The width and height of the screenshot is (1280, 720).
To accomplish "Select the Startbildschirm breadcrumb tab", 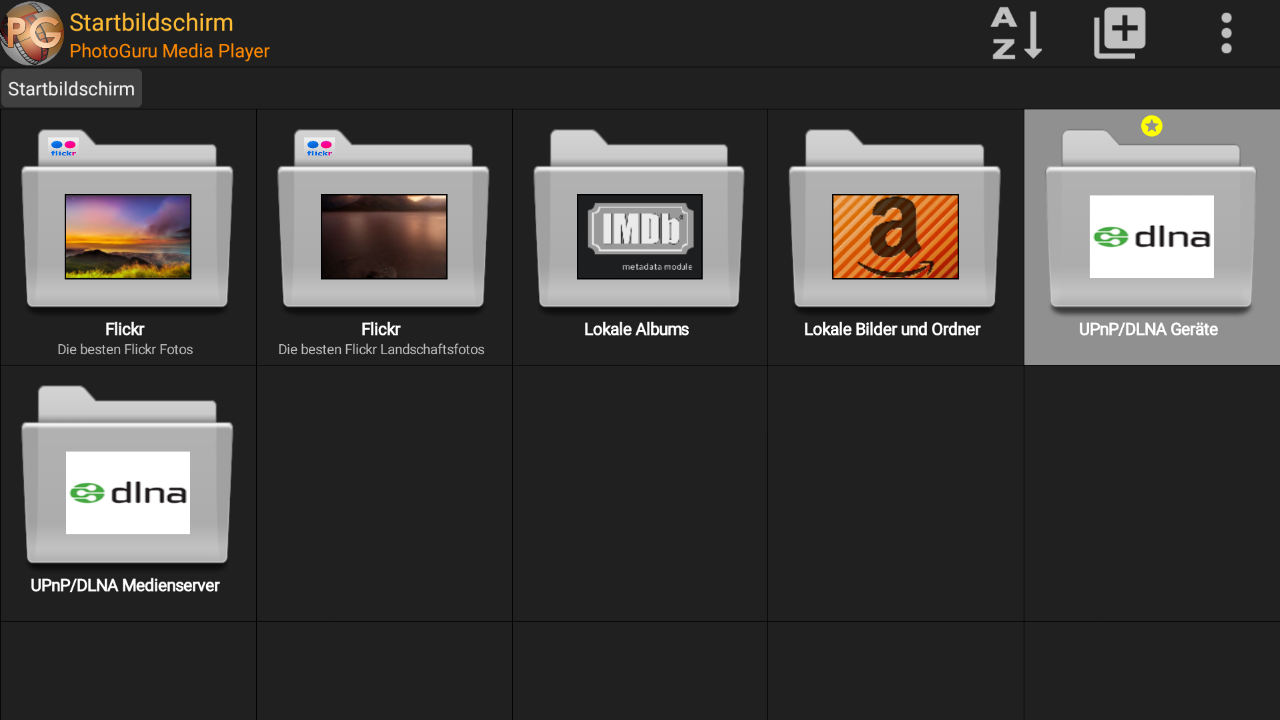I will point(71,88).
